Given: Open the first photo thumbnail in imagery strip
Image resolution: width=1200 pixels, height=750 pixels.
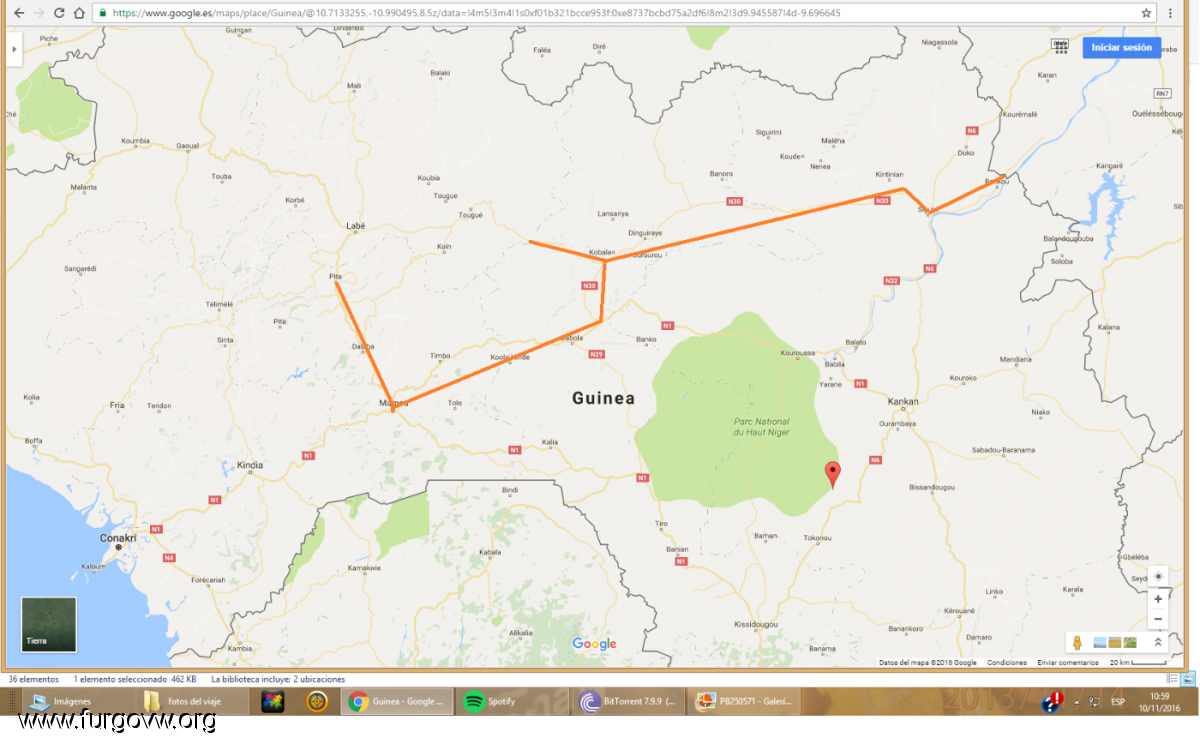Looking at the screenshot, I should point(1100,642).
